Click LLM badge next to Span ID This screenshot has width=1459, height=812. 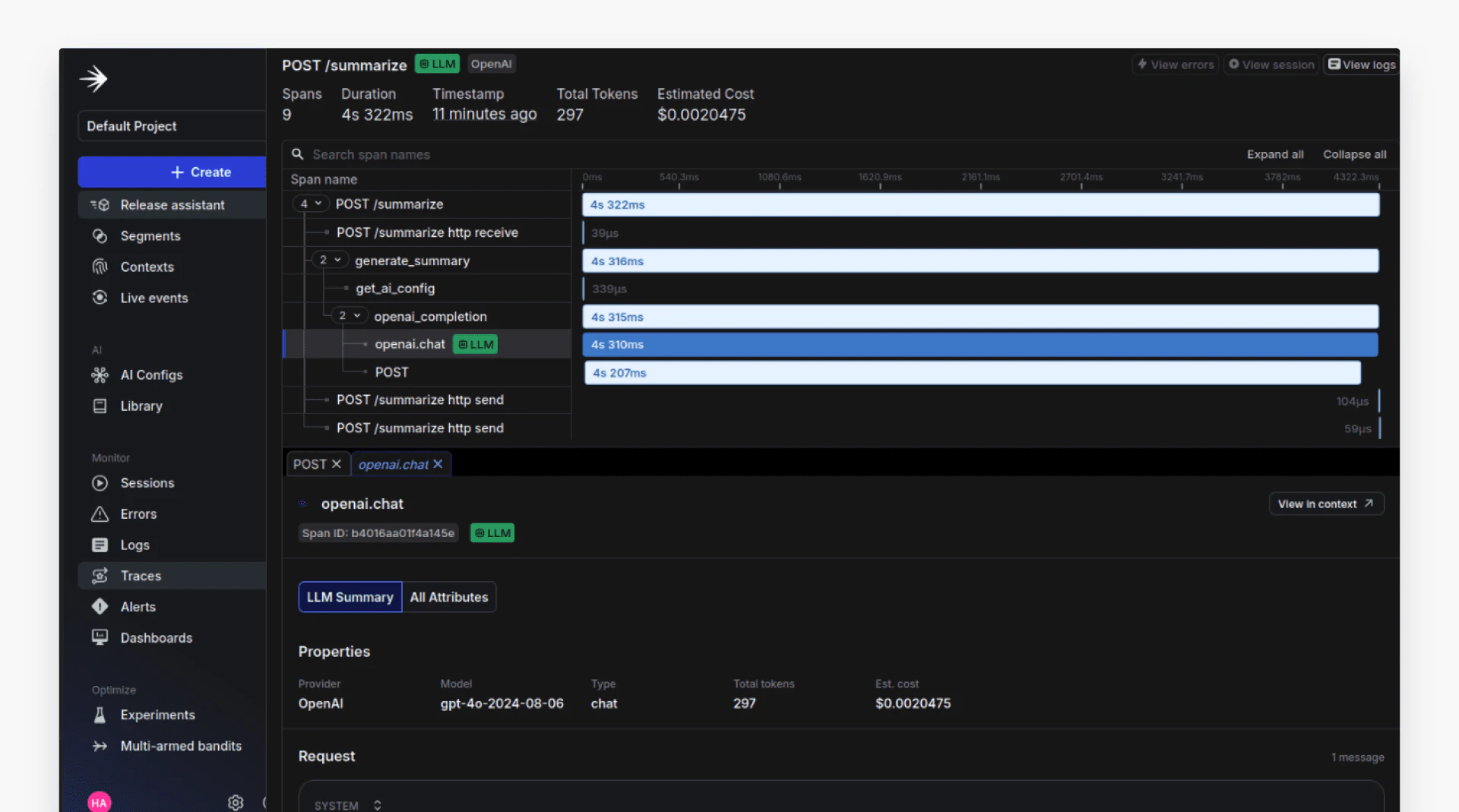492,533
